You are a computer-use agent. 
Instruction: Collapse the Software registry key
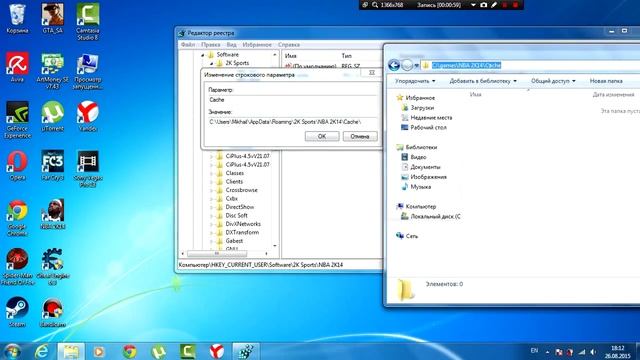point(203,55)
